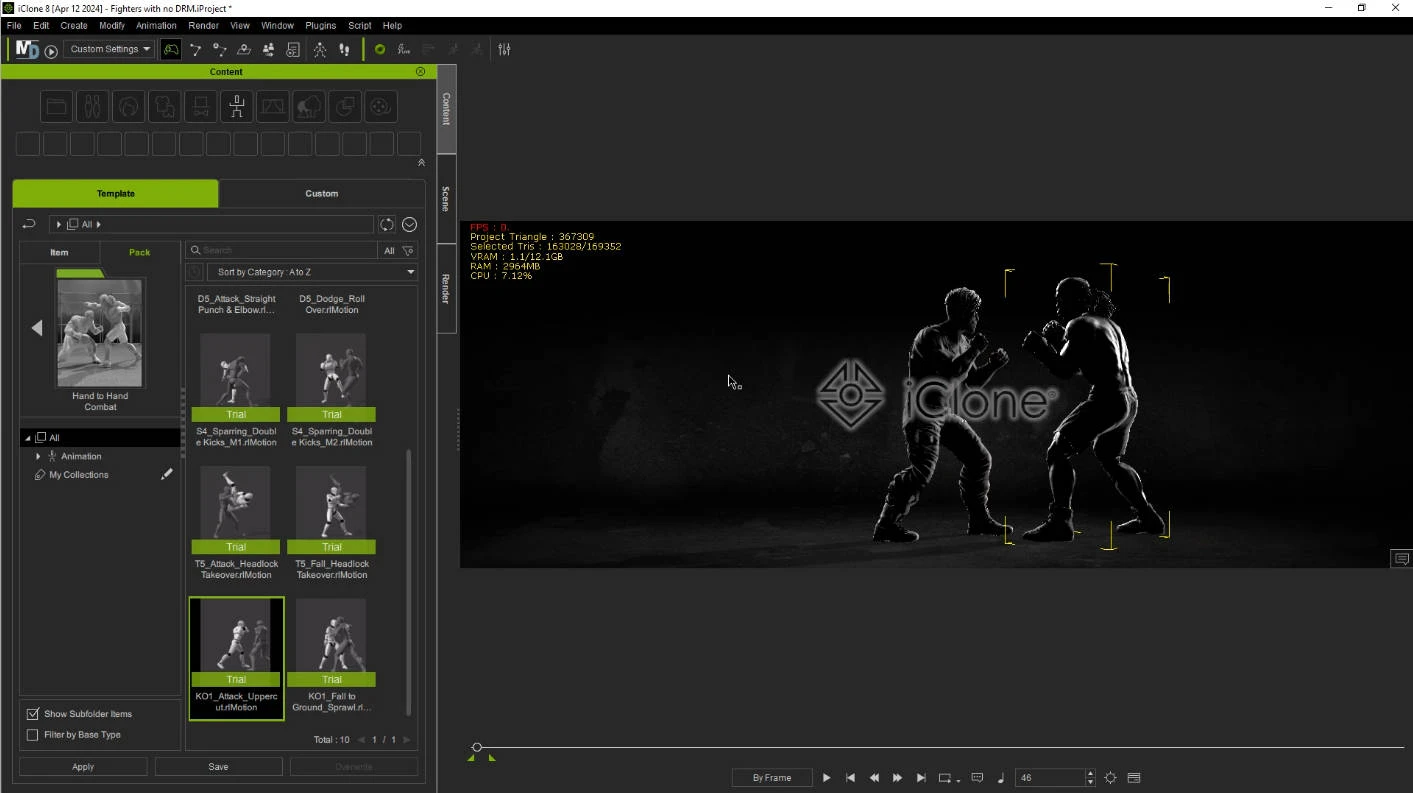The height and width of the screenshot is (793, 1413).
Task: Click the green record ring toolbar icon
Action: click(x=380, y=49)
